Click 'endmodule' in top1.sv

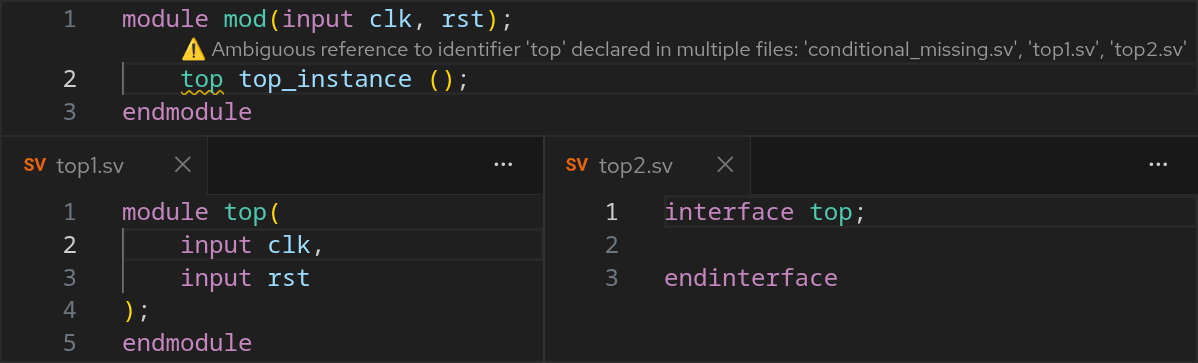pos(187,342)
